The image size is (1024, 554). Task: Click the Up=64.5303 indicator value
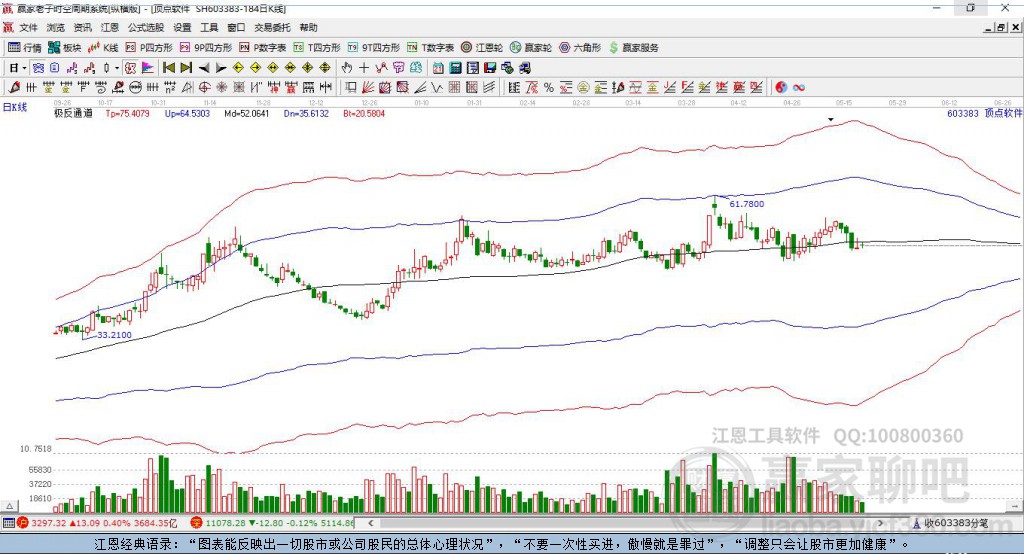[187, 113]
